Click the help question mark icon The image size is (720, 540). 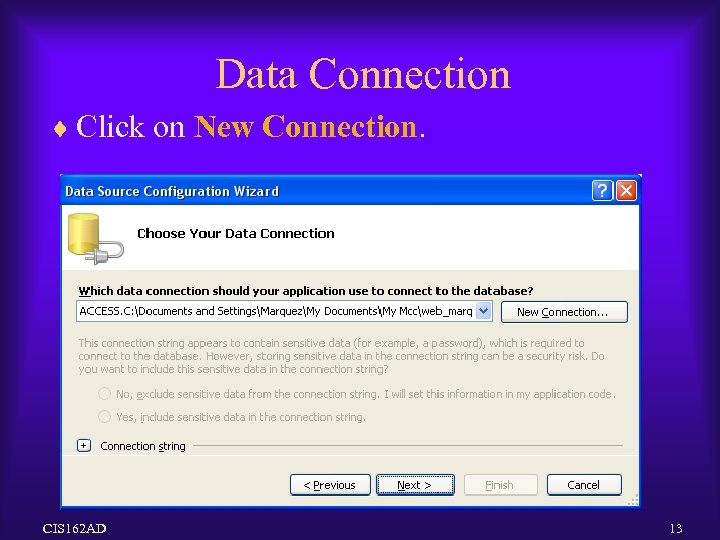pos(602,191)
